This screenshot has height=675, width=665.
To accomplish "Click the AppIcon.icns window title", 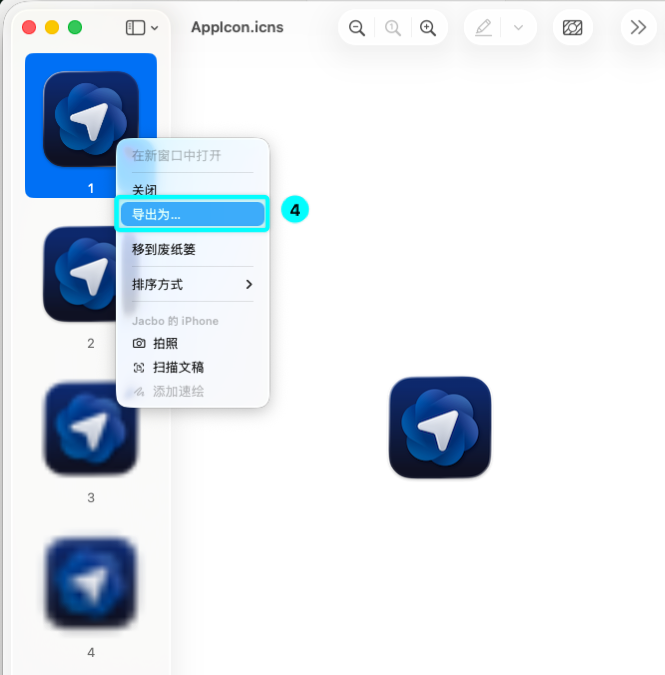I will point(237,28).
